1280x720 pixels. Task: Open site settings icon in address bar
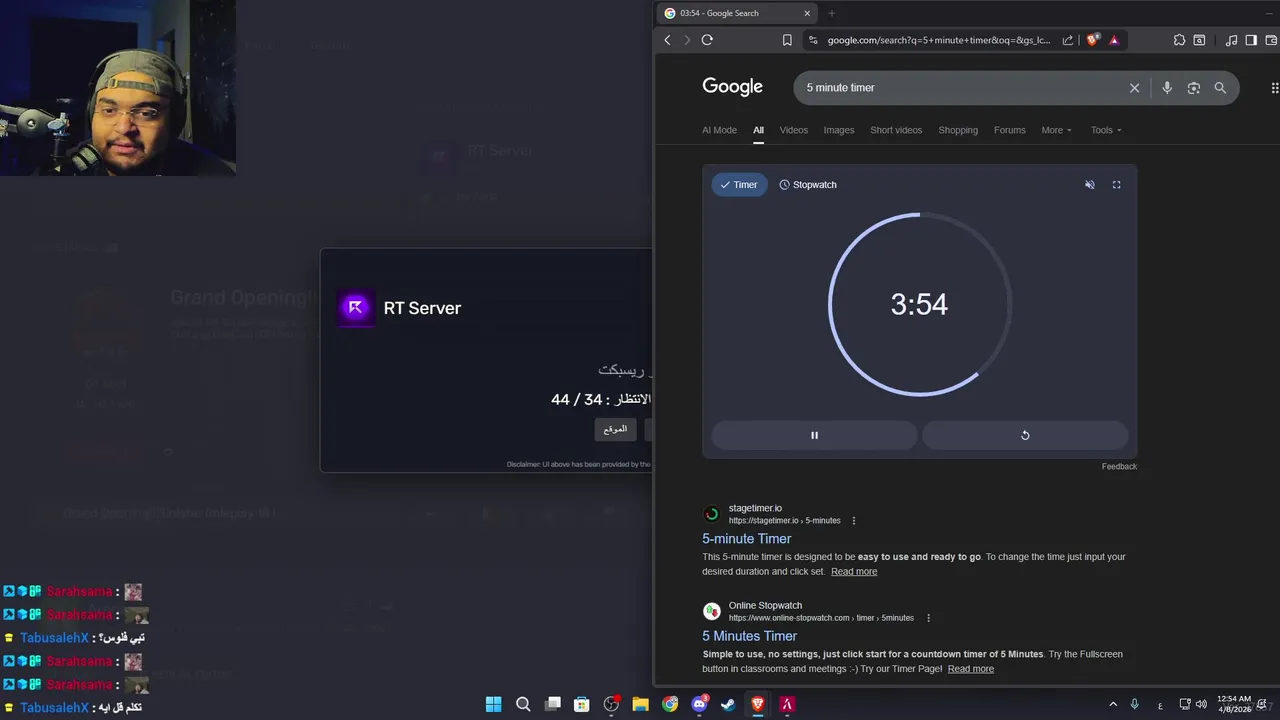[813, 40]
